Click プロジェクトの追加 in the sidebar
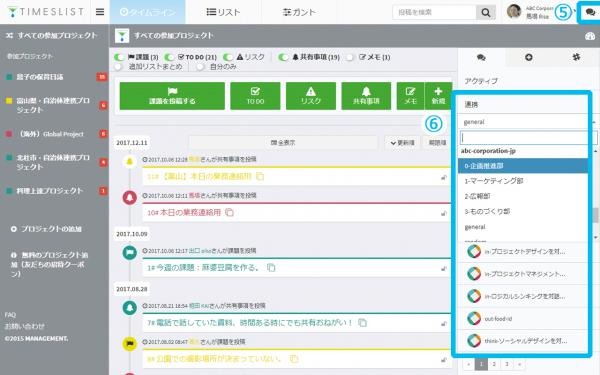Image resolution: width=600 pixels, height=375 pixels. (46, 229)
